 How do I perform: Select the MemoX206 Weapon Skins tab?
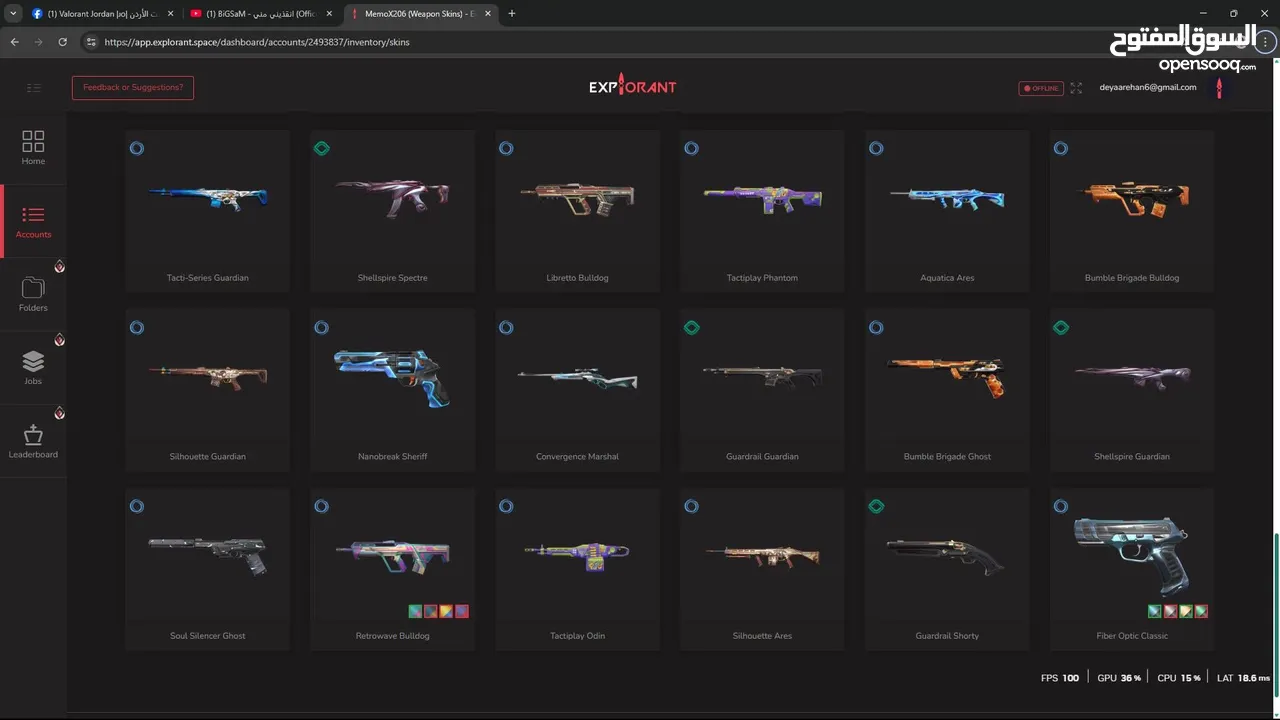pos(420,14)
